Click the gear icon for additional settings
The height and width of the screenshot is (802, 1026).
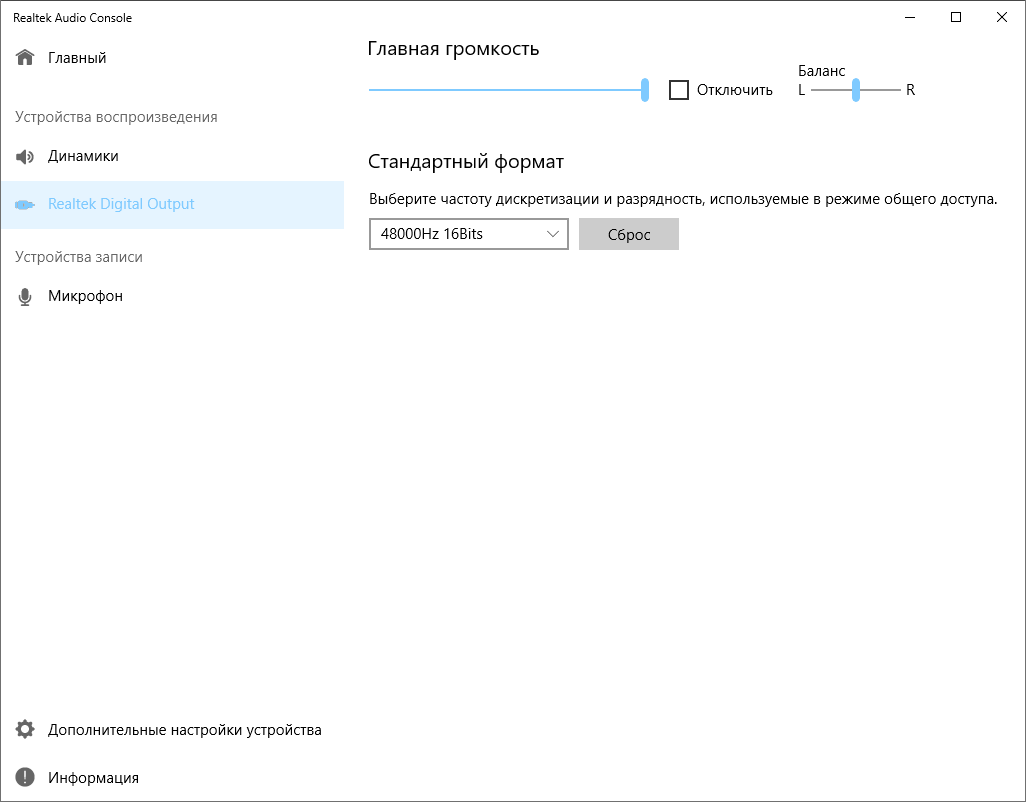25,730
